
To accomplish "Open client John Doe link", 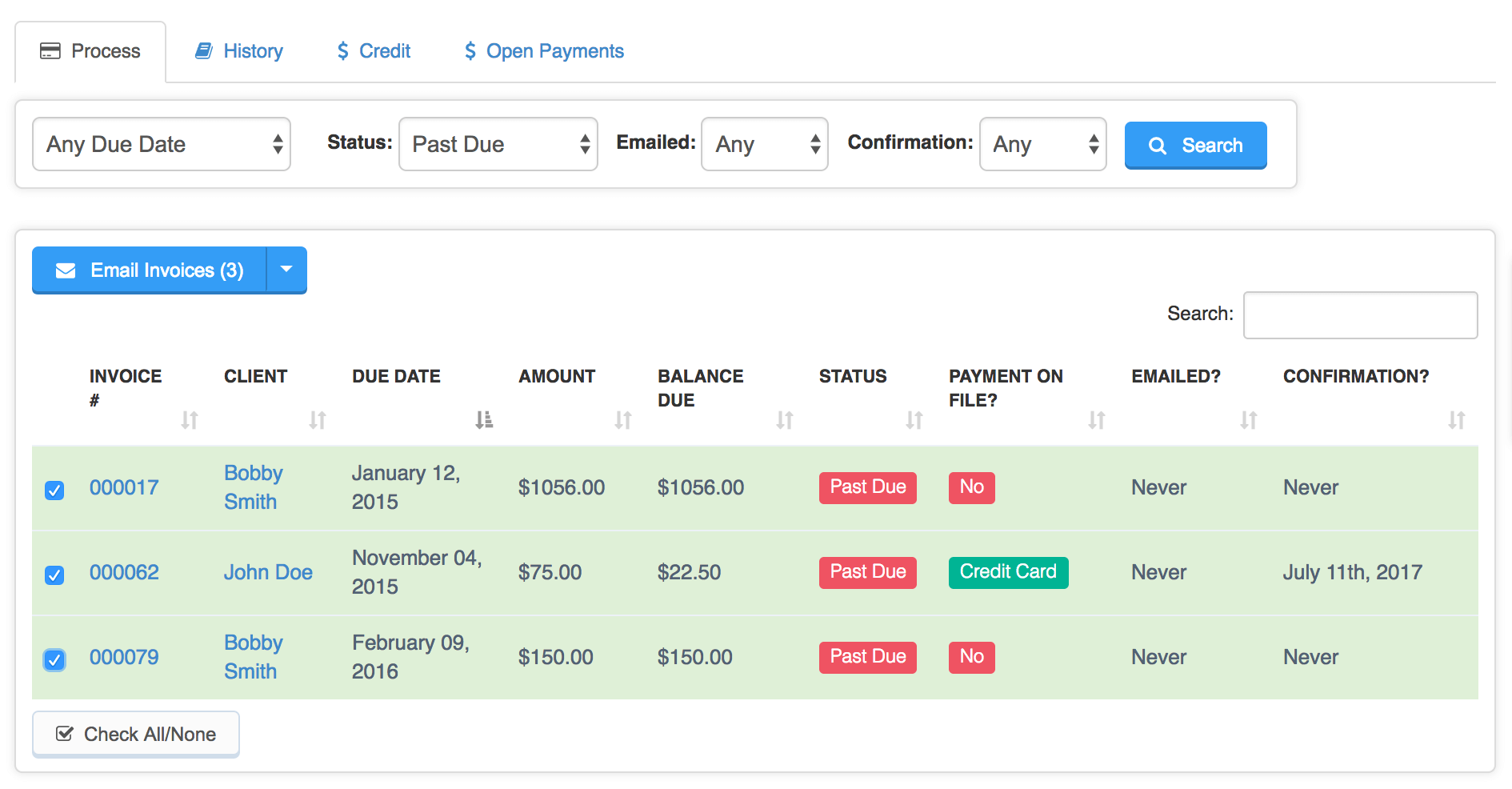I will 268,572.
